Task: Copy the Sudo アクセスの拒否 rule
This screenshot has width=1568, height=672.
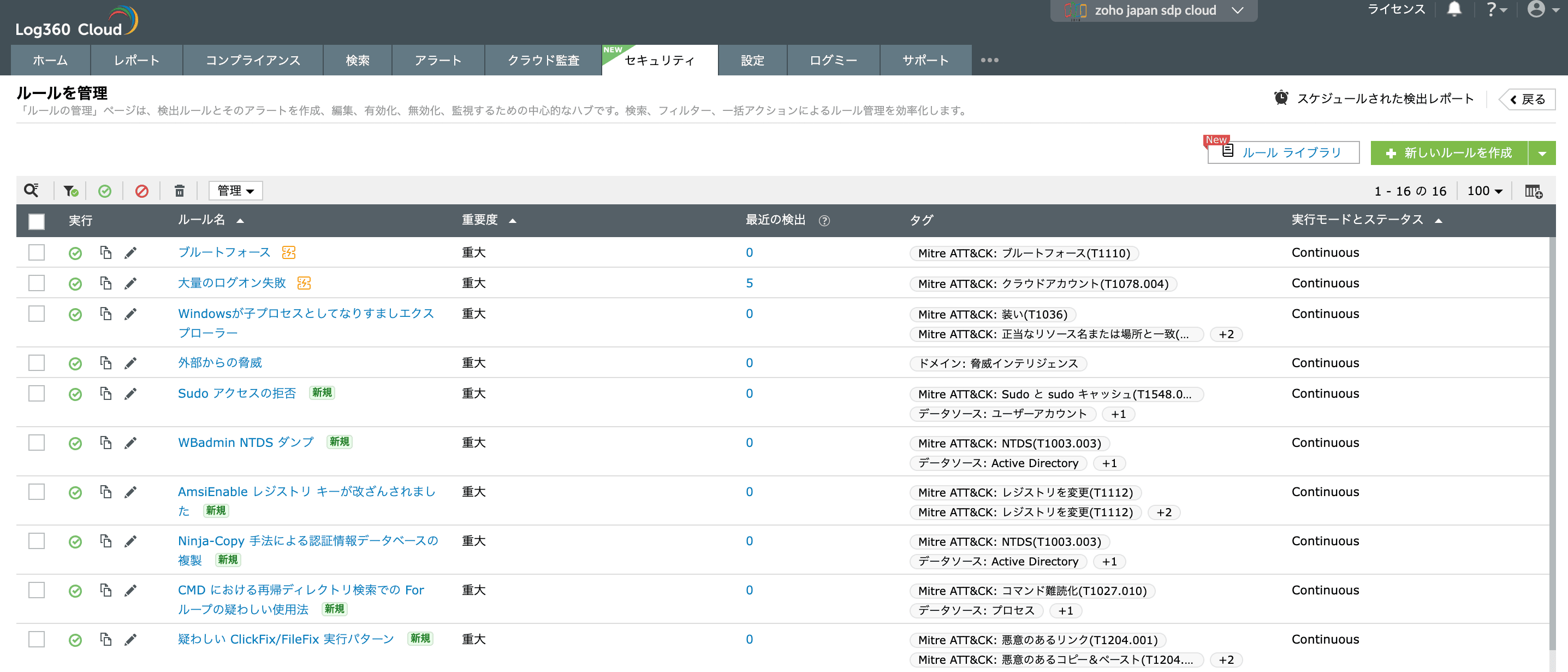Action: click(106, 393)
